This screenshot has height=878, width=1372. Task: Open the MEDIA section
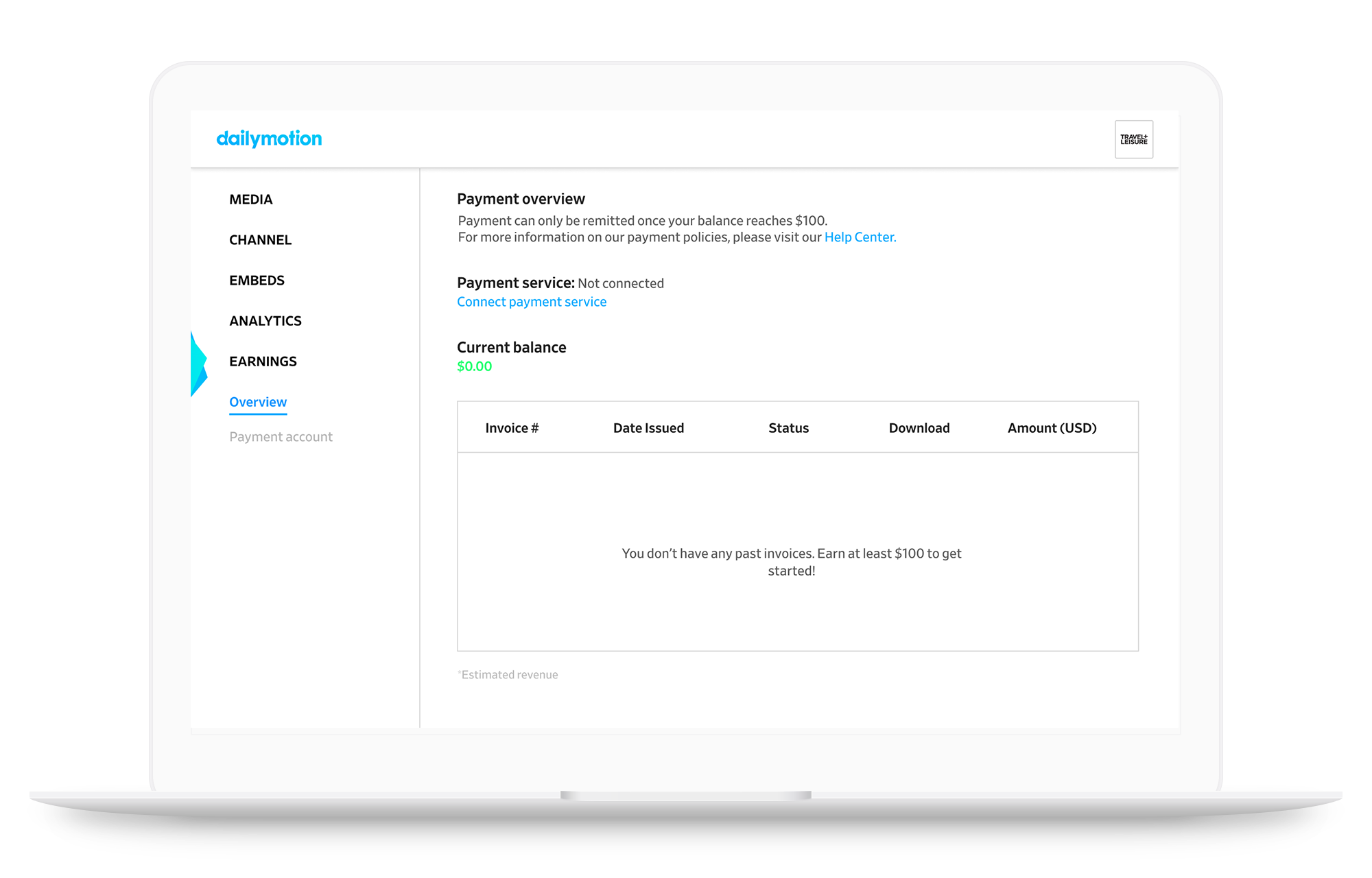250,200
